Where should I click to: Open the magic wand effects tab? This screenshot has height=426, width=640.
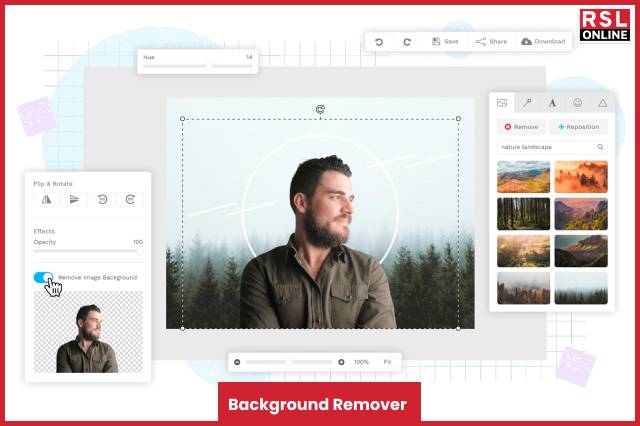click(527, 103)
